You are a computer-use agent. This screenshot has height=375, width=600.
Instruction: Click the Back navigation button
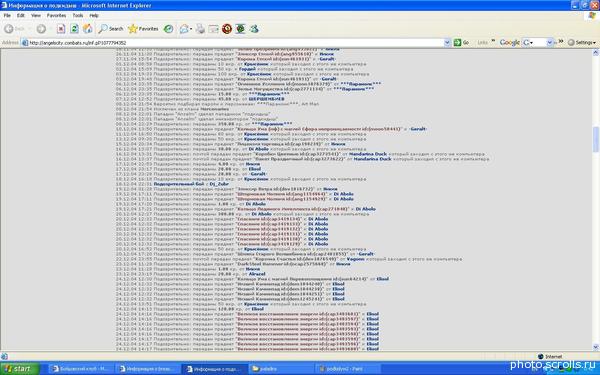[14, 29]
